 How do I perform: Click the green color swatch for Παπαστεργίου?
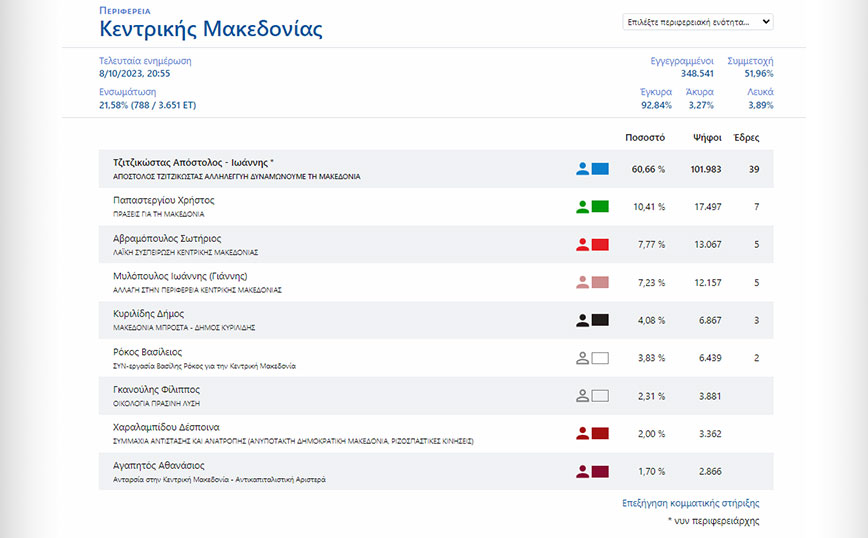point(600,207)
